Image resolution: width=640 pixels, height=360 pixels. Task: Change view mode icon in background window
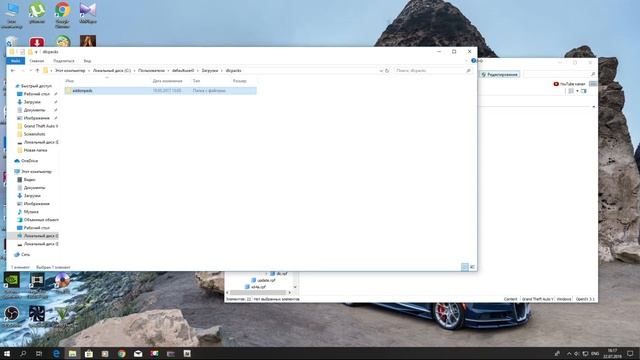tap(571, 91)
